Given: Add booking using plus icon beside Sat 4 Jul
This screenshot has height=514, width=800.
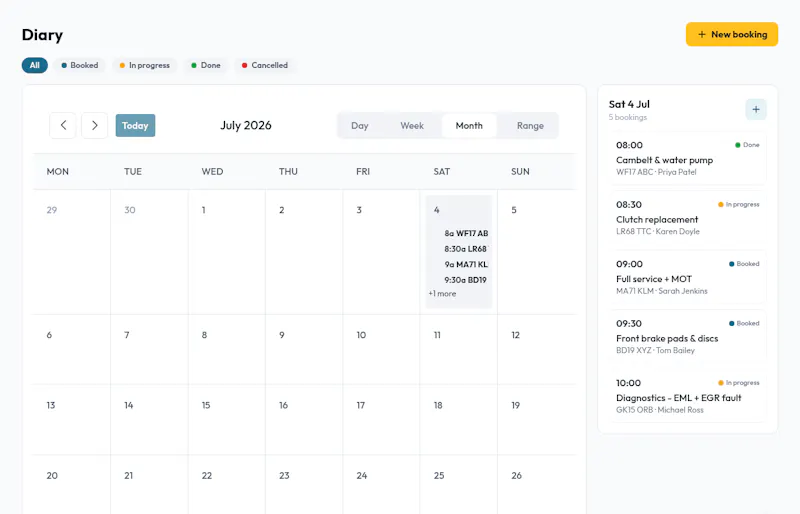Looking at the screenshot, I should pos(756,109).
